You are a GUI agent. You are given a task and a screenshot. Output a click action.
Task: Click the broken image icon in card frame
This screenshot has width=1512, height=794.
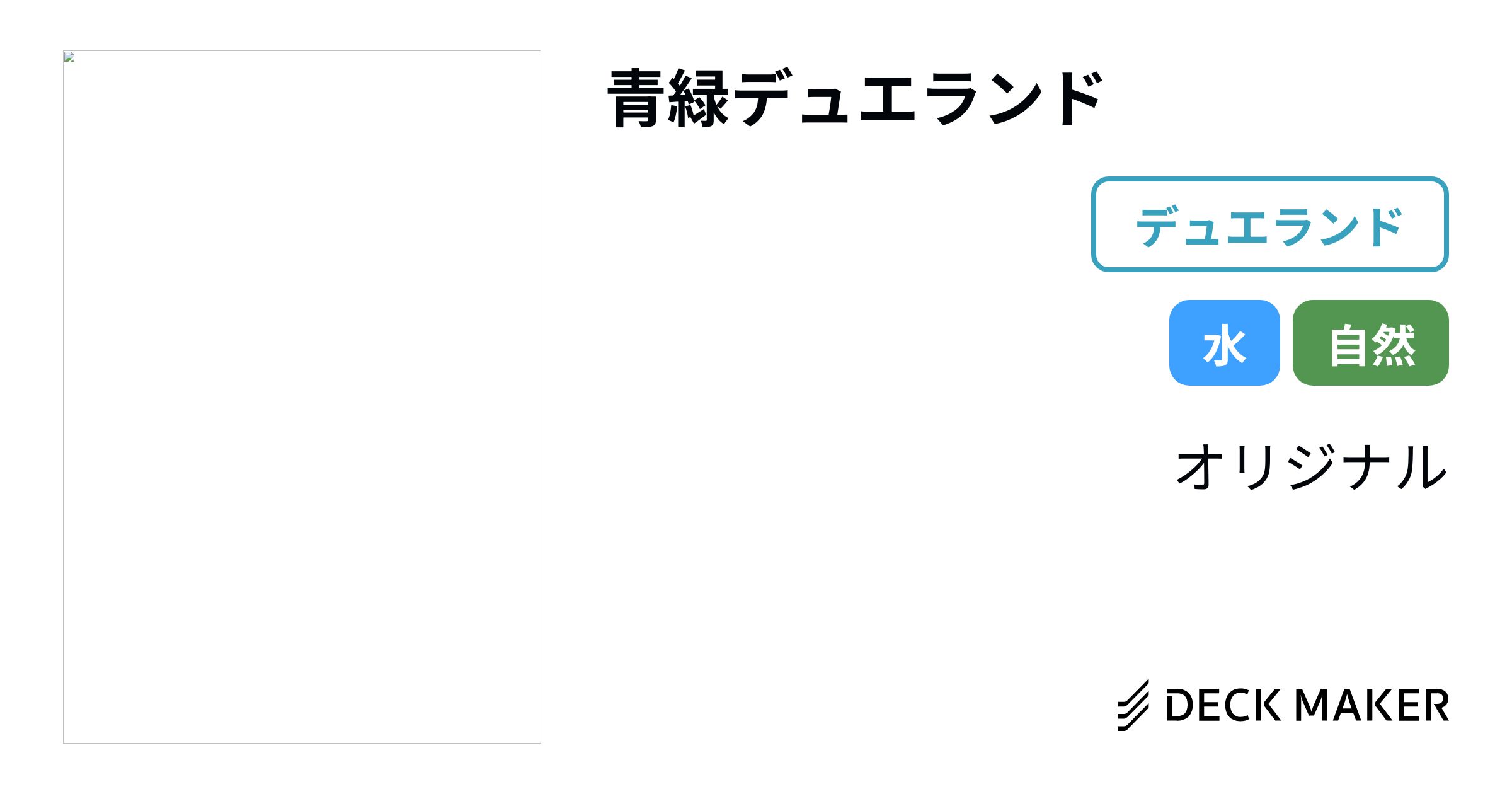click(x=69, y=57)
